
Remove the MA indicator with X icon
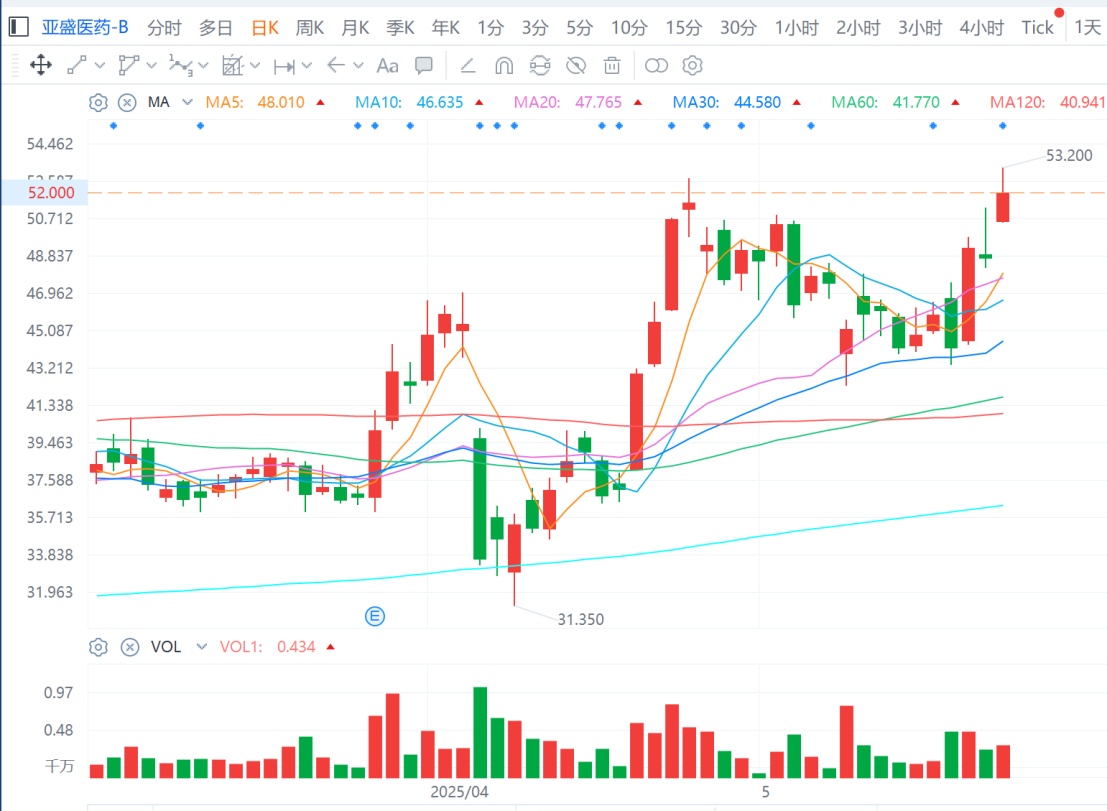click(x=127, y=102)
